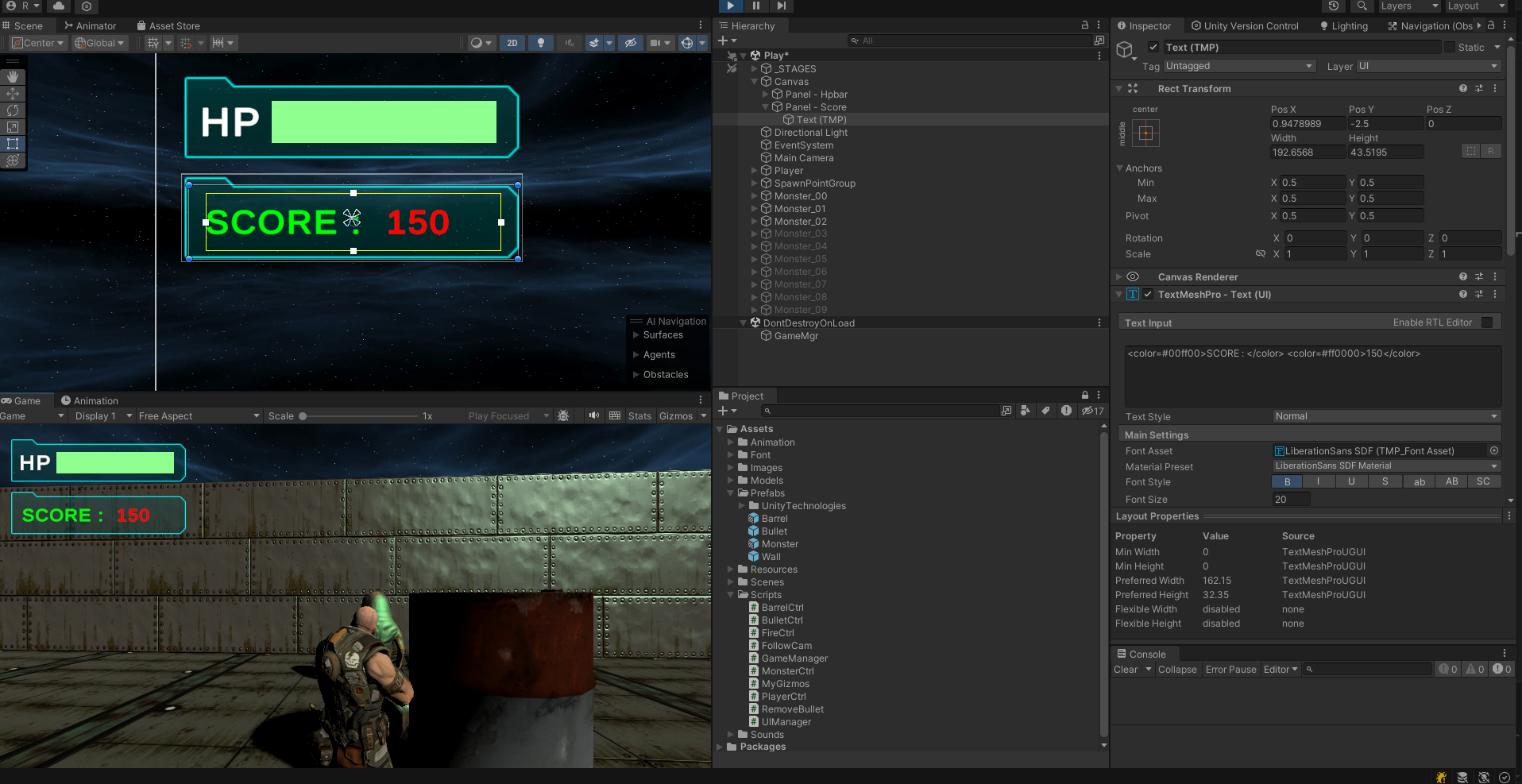
Task: Expand Monster_00 in the Hierarchy
Action: click(x=755, y=195)
